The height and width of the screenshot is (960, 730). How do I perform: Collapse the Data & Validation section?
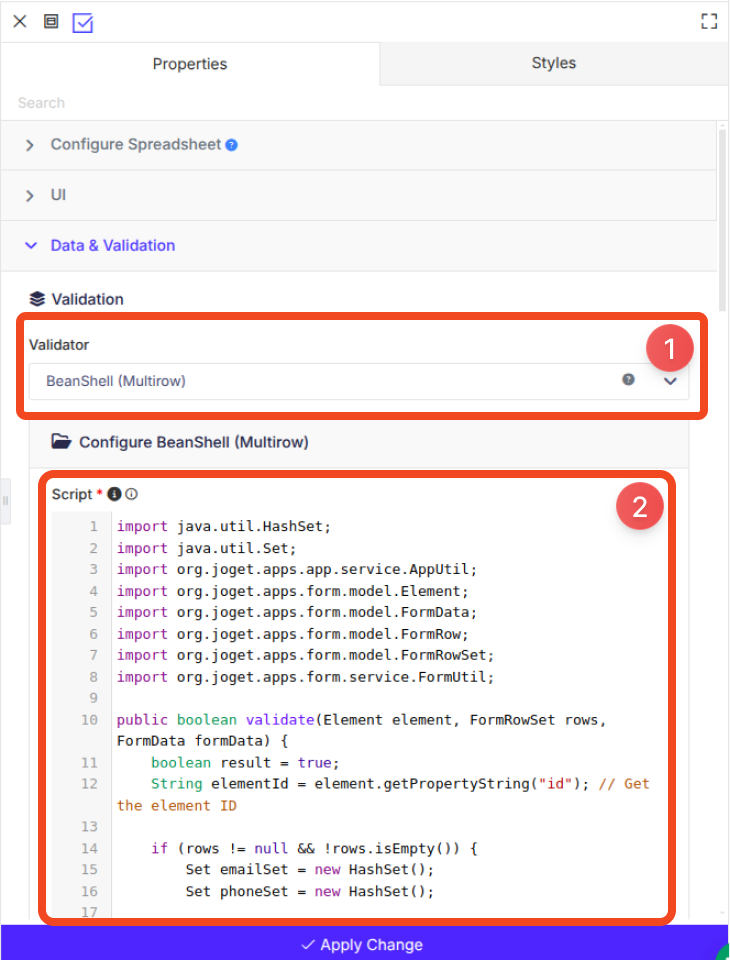coord(359,246)
